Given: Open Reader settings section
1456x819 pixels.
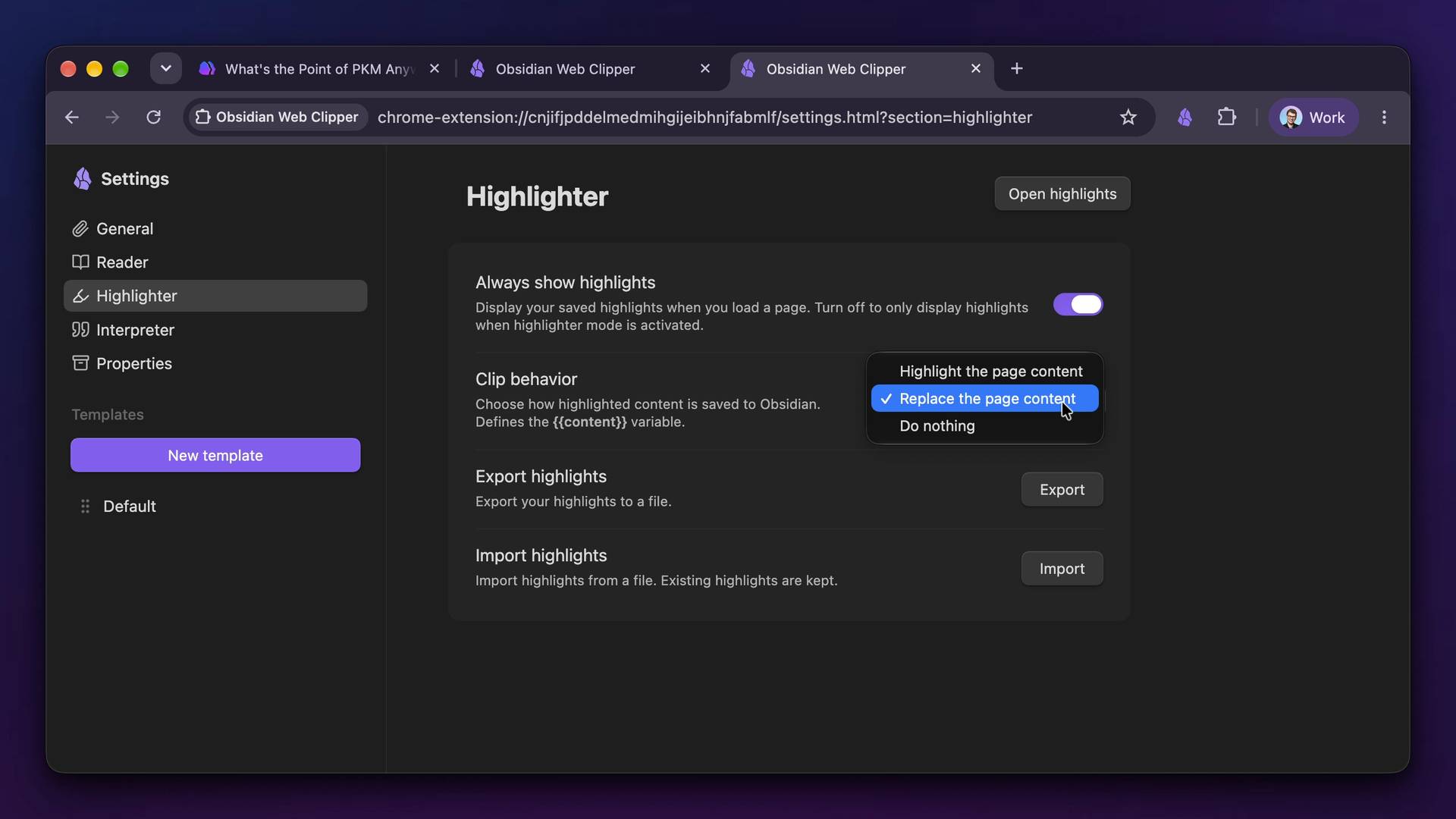Looking at the screenshot, I should coord(215,262).
